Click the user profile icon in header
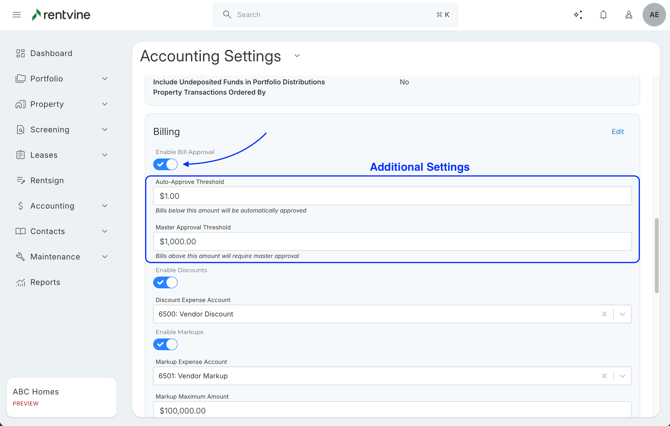The image size is (670, 426). [628, 15]
